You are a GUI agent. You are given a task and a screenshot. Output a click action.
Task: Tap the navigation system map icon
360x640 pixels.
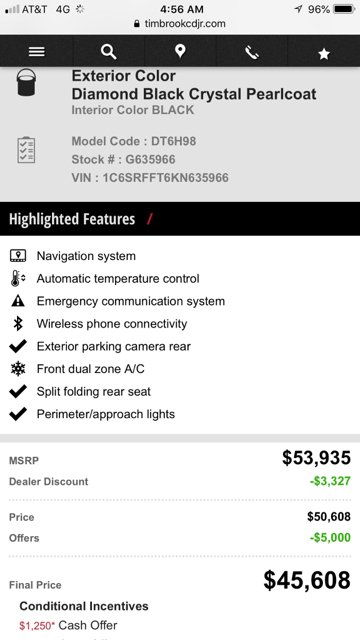(18, 256)
